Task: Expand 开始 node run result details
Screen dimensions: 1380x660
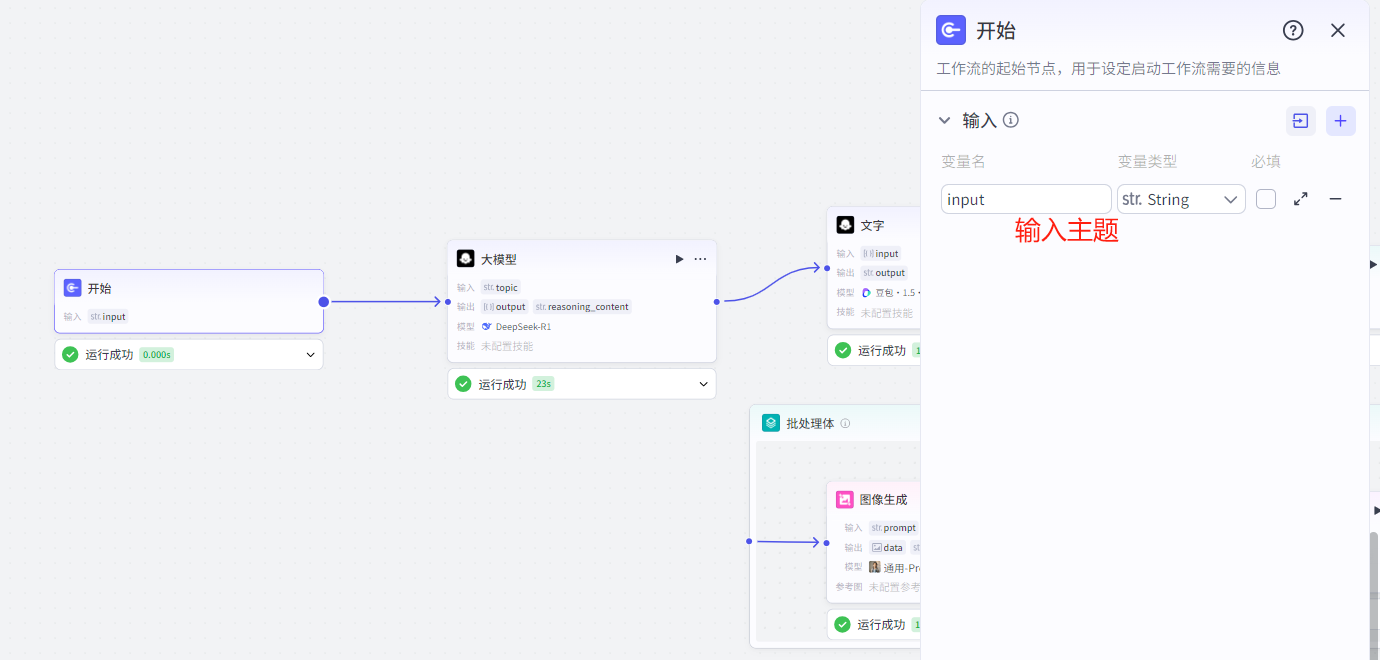Action: (310, 354)
